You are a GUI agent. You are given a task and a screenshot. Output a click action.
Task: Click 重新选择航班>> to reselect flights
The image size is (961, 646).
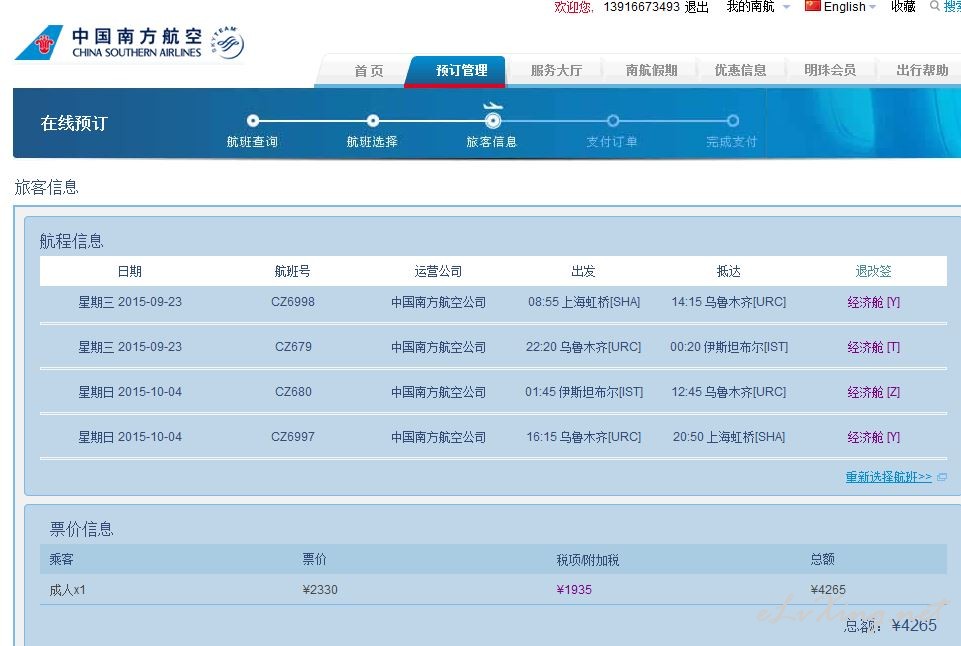click(x=889, y=477)
